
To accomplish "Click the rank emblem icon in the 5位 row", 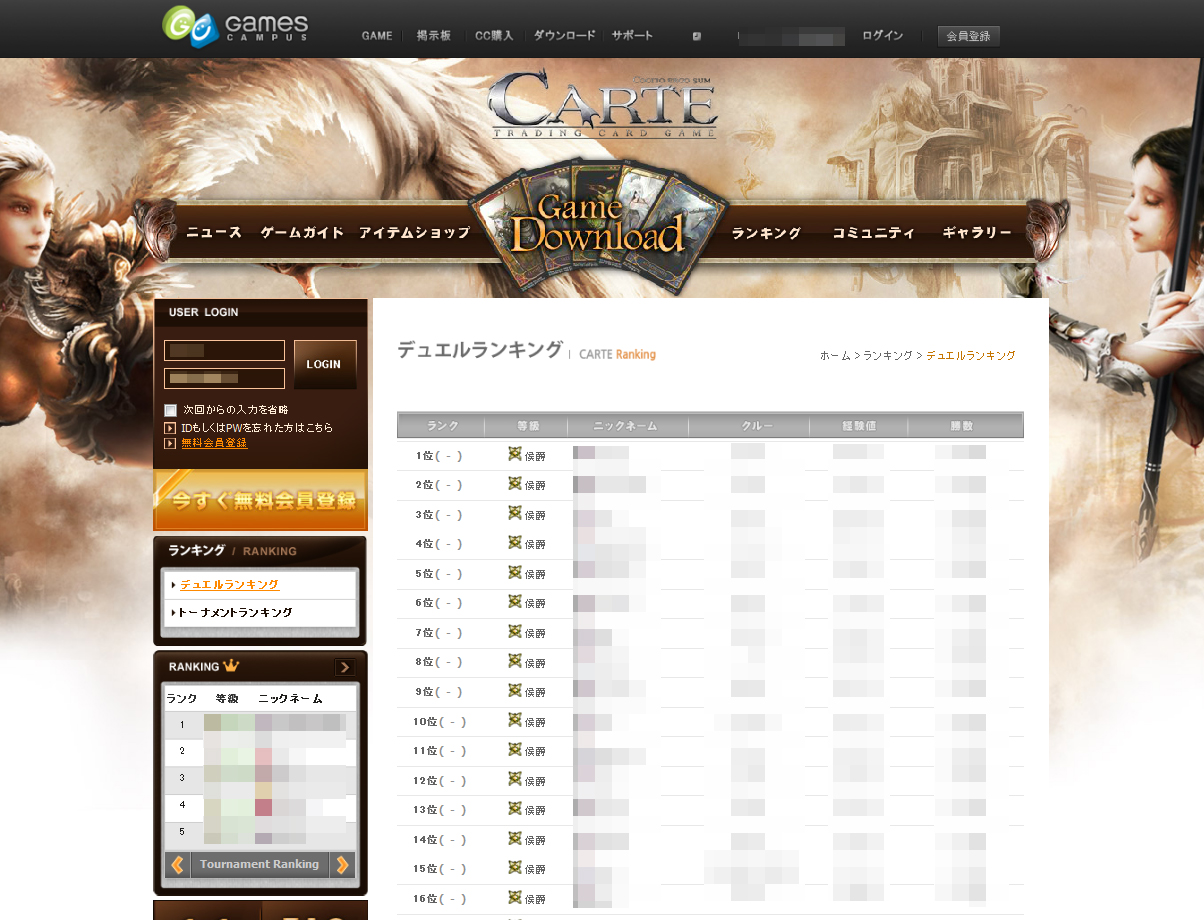I will [x=514, y=572].
